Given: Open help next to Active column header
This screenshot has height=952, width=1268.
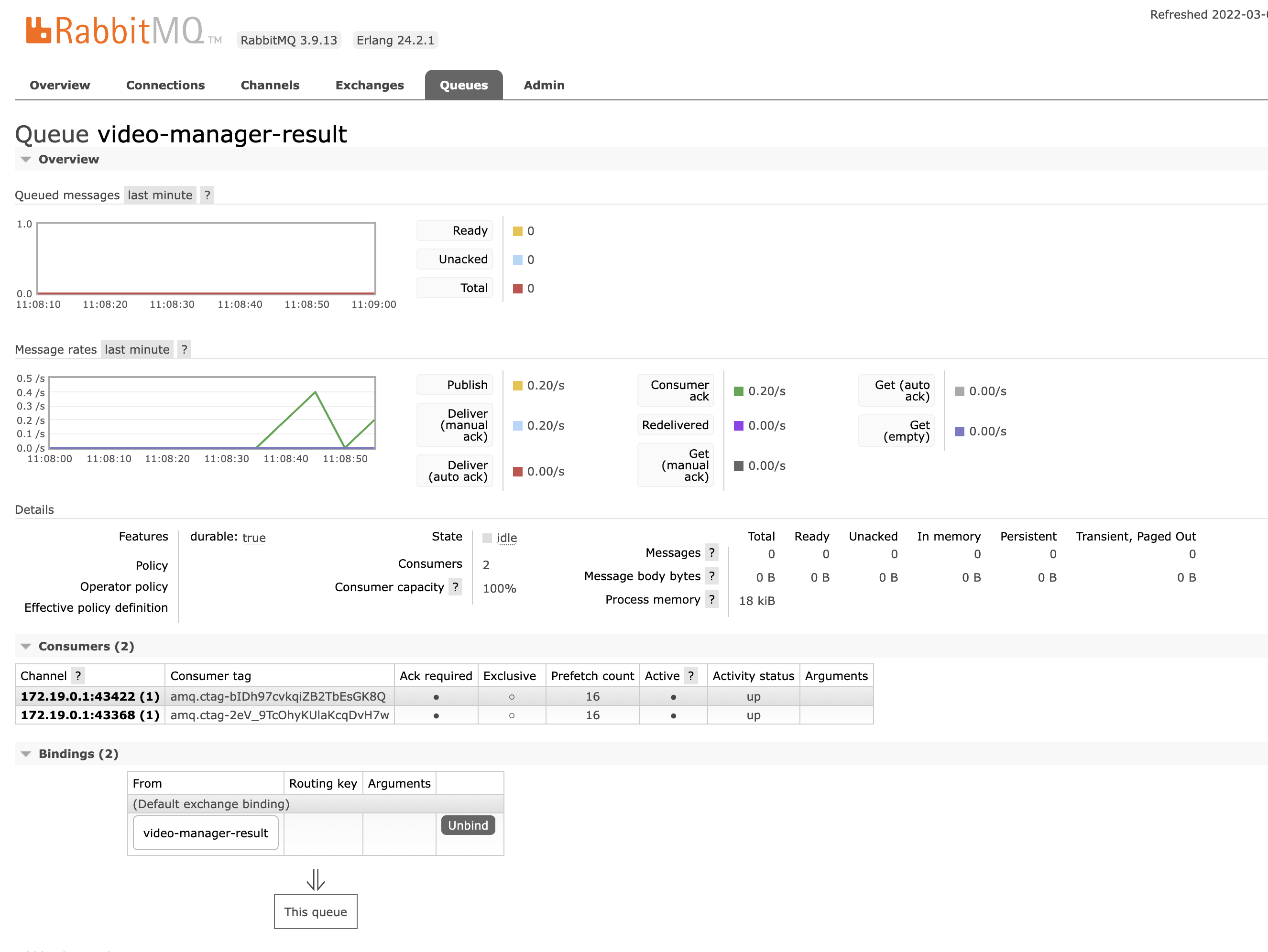Looking at the screenshot, I should (691, 676).
